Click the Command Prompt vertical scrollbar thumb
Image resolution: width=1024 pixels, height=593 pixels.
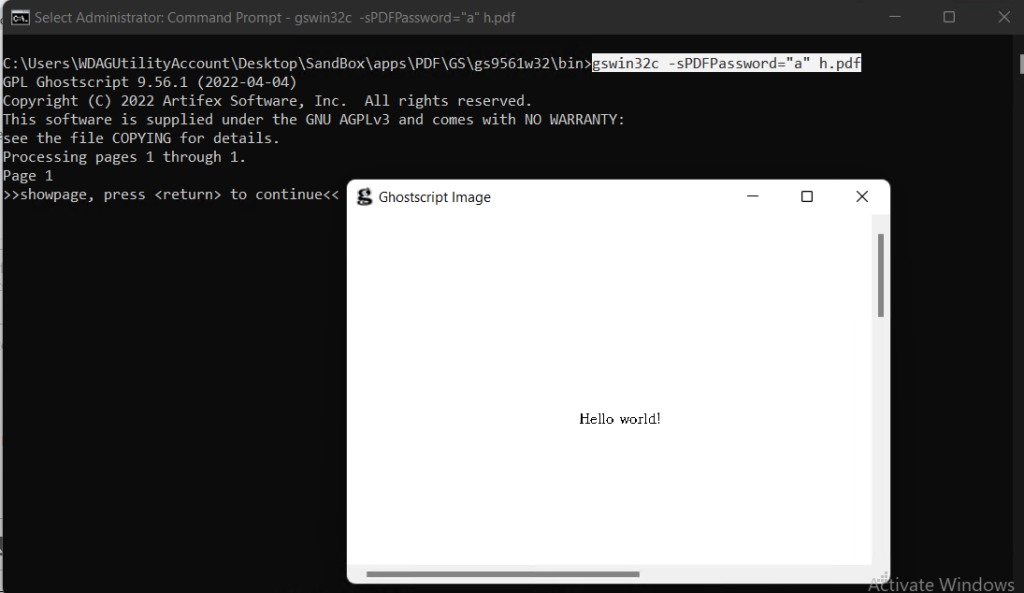pos(1021,64)
